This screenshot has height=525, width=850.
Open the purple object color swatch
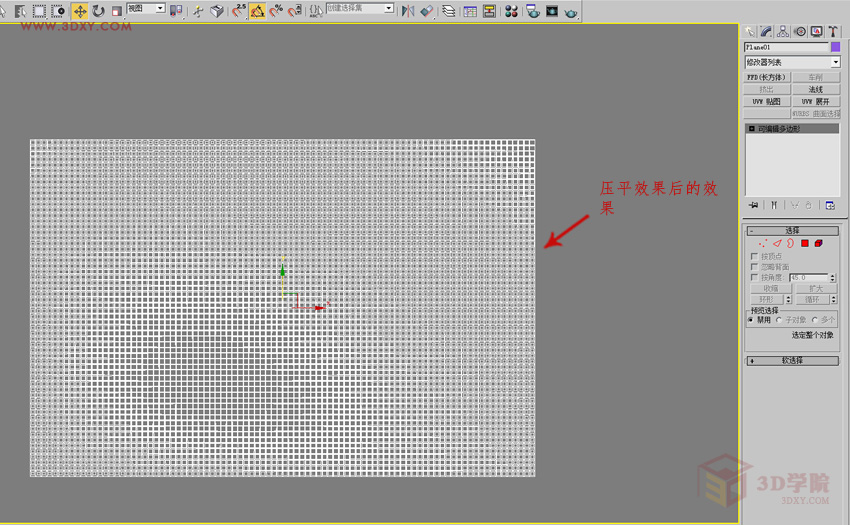(x=835, y=47)
